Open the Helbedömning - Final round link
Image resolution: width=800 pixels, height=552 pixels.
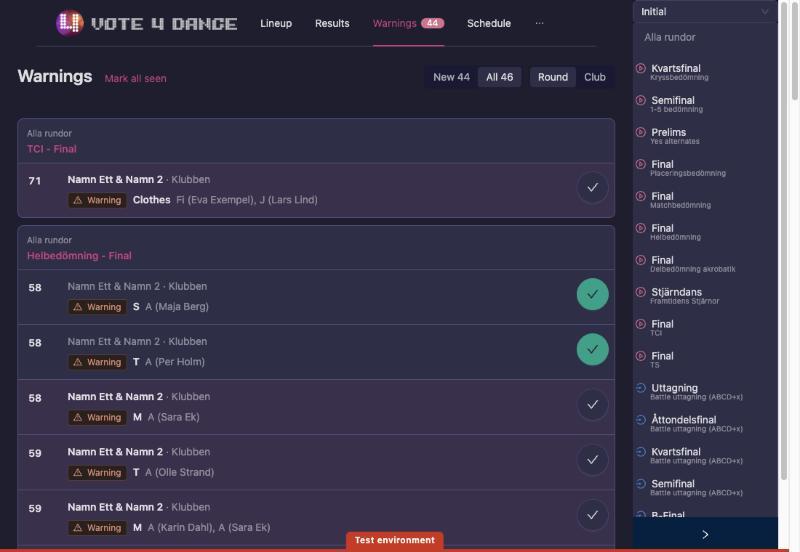click(79, 256)
